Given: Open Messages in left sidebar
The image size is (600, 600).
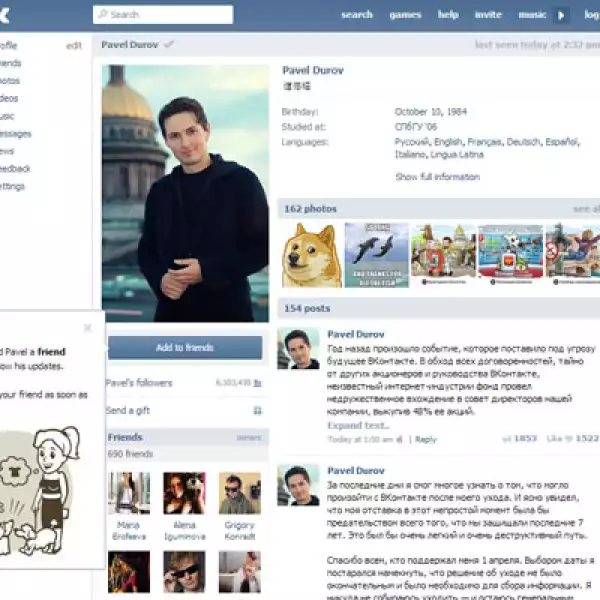Looking at the screenshot, I should click(15, 134).
